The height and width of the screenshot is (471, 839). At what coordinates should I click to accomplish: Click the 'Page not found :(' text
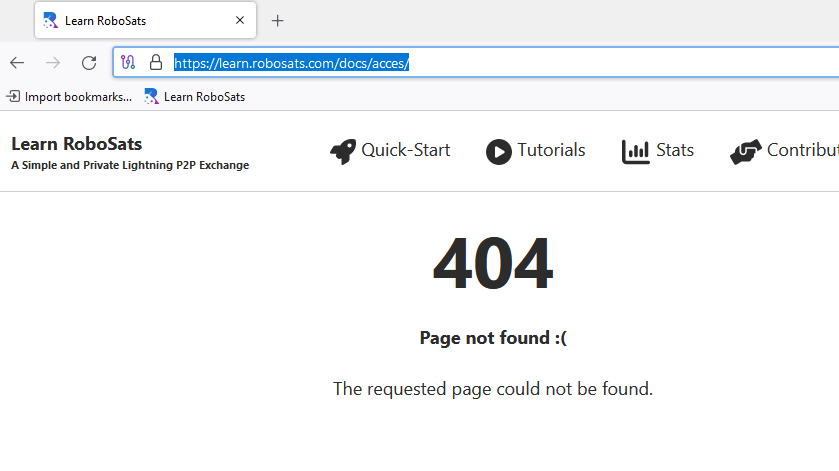(x=493, y=338)
